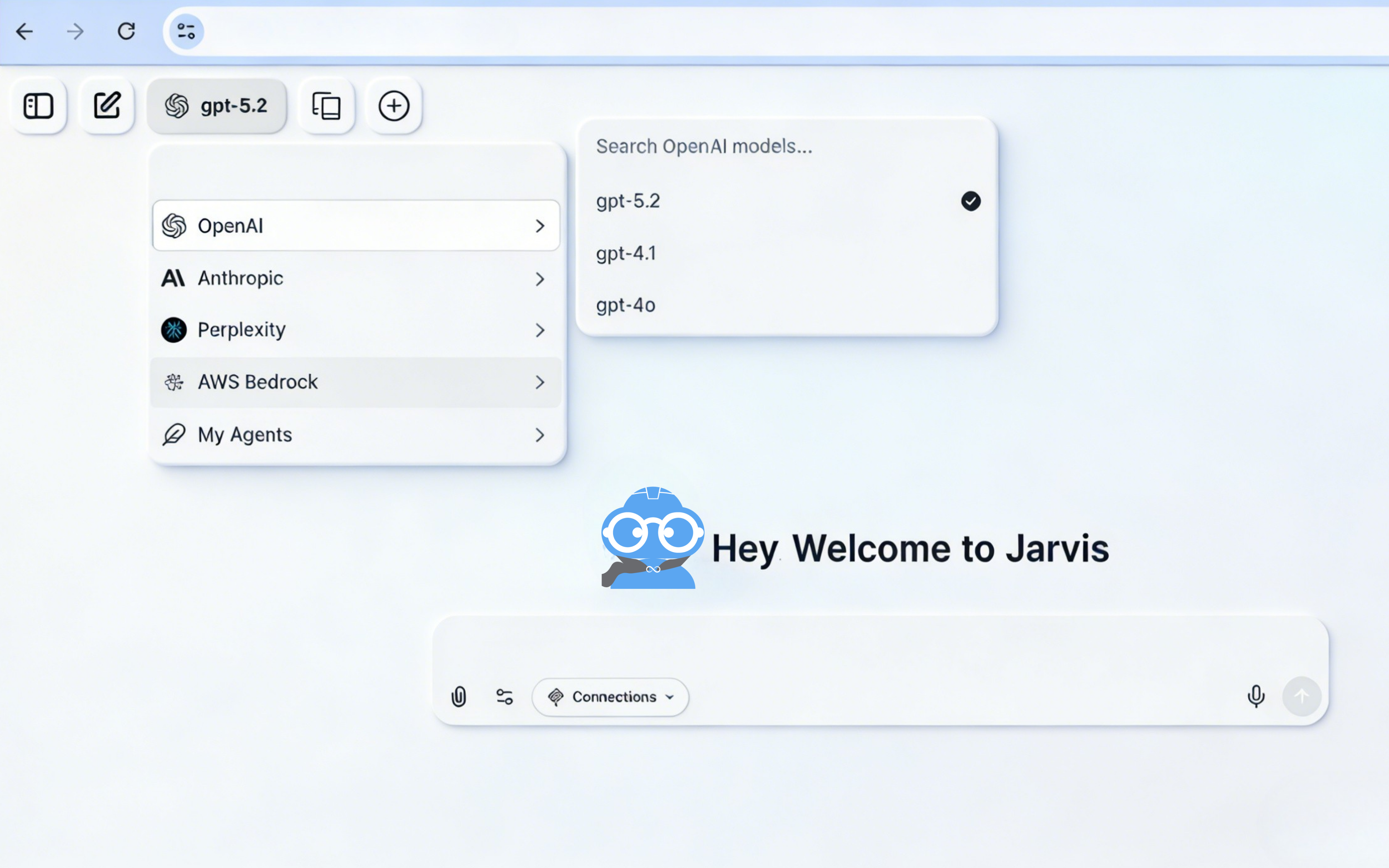Image resolution: width=1389 pixels, height=868 pixels.
Task: Reload the page with browser refresh
Action: pyautogui.click(x=126, y=31)
